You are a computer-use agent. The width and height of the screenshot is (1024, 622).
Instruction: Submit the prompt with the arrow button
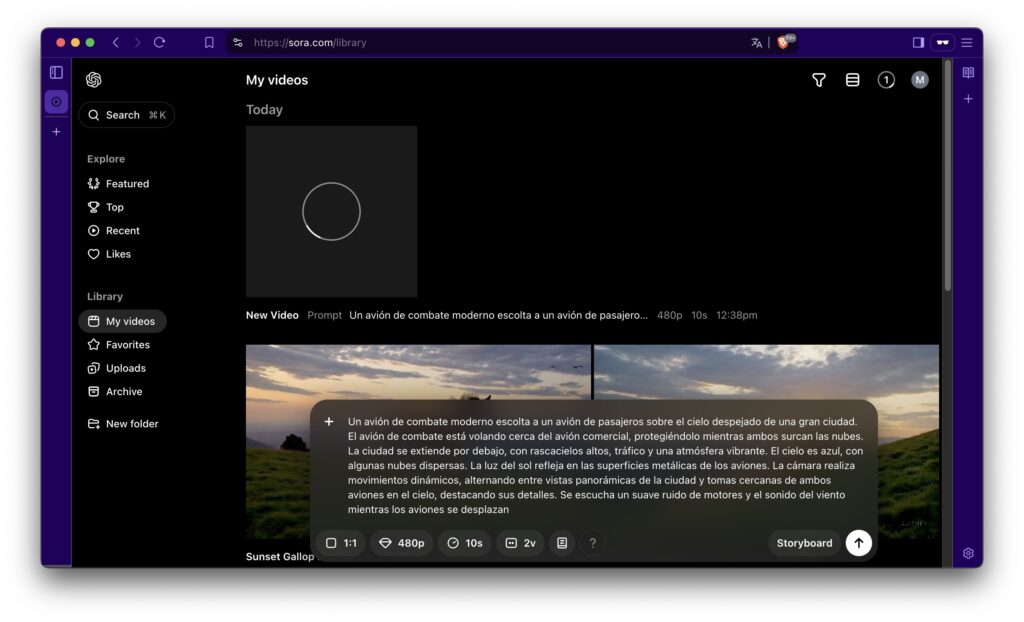point(859,543)
